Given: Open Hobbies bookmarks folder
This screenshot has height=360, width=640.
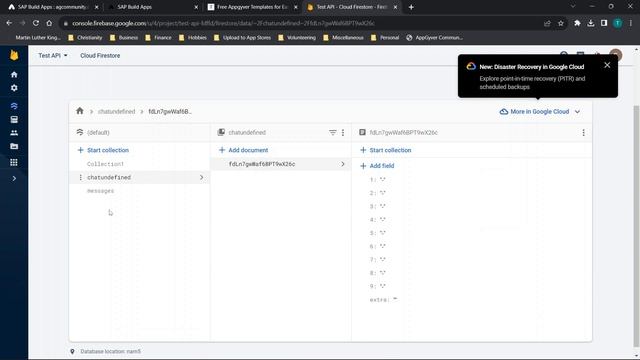Looking at the screenshot, I should point(193,38).
